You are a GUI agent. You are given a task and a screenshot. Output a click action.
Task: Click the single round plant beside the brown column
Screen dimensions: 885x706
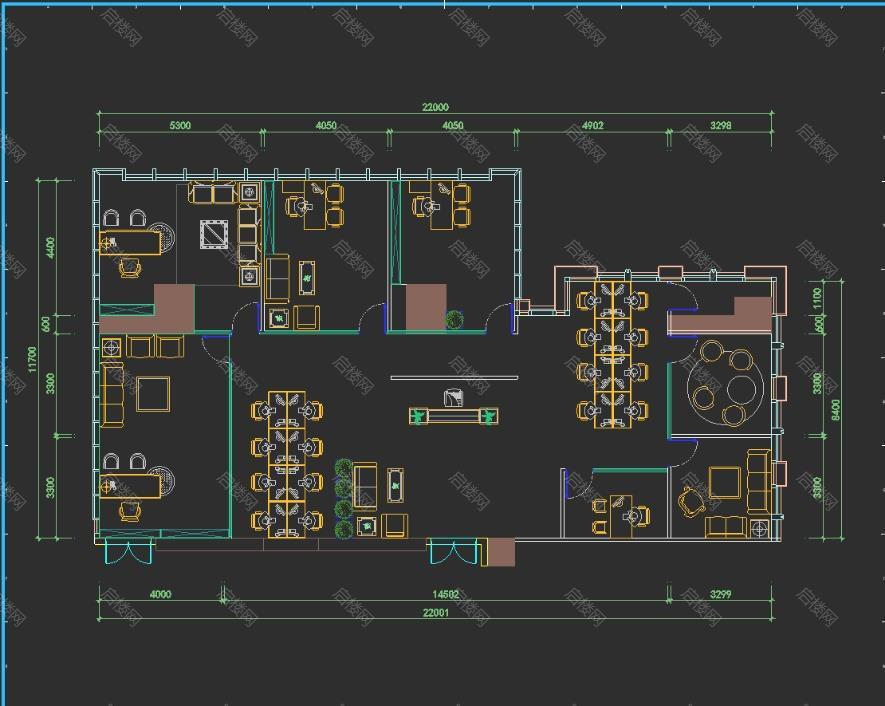coord(455,319)
